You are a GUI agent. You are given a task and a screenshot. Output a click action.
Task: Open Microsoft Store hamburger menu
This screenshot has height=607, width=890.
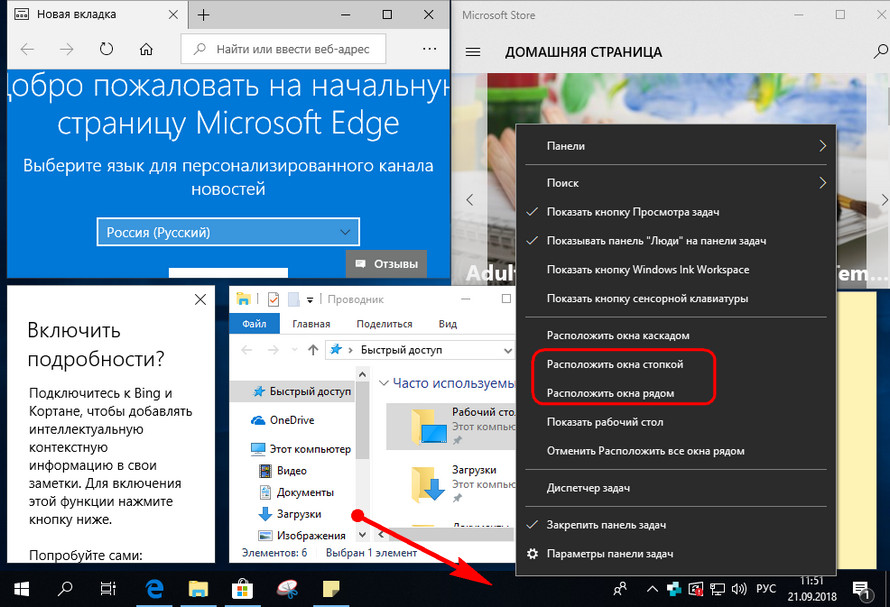473,52
